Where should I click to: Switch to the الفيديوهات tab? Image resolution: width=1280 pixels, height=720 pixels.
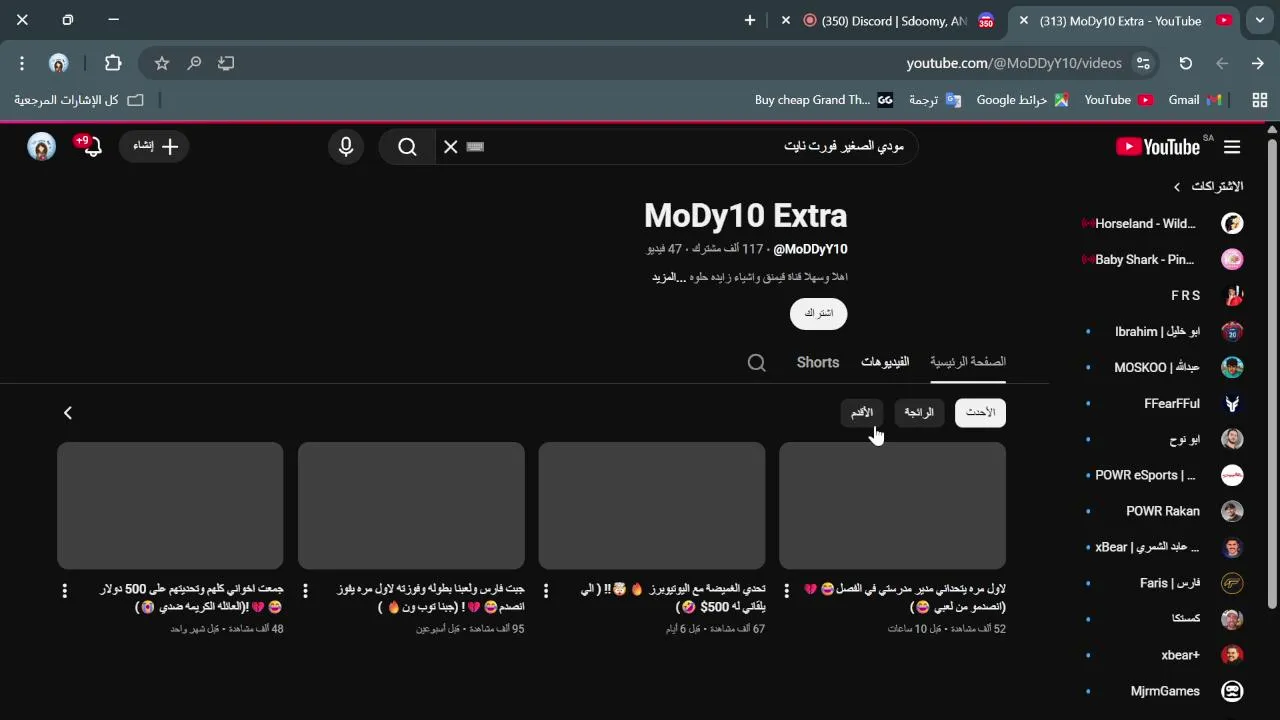885,362
